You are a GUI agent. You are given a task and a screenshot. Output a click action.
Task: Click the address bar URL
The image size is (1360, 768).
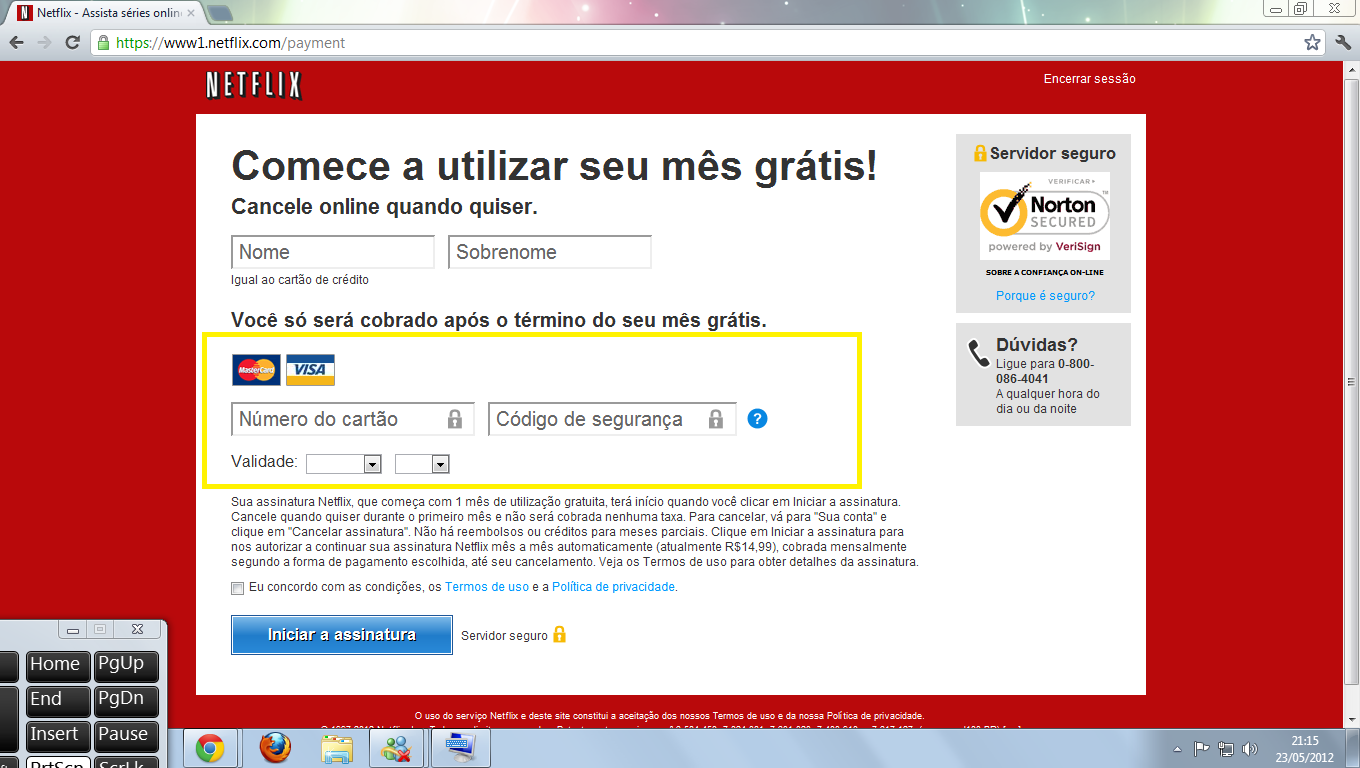[230, 43]
